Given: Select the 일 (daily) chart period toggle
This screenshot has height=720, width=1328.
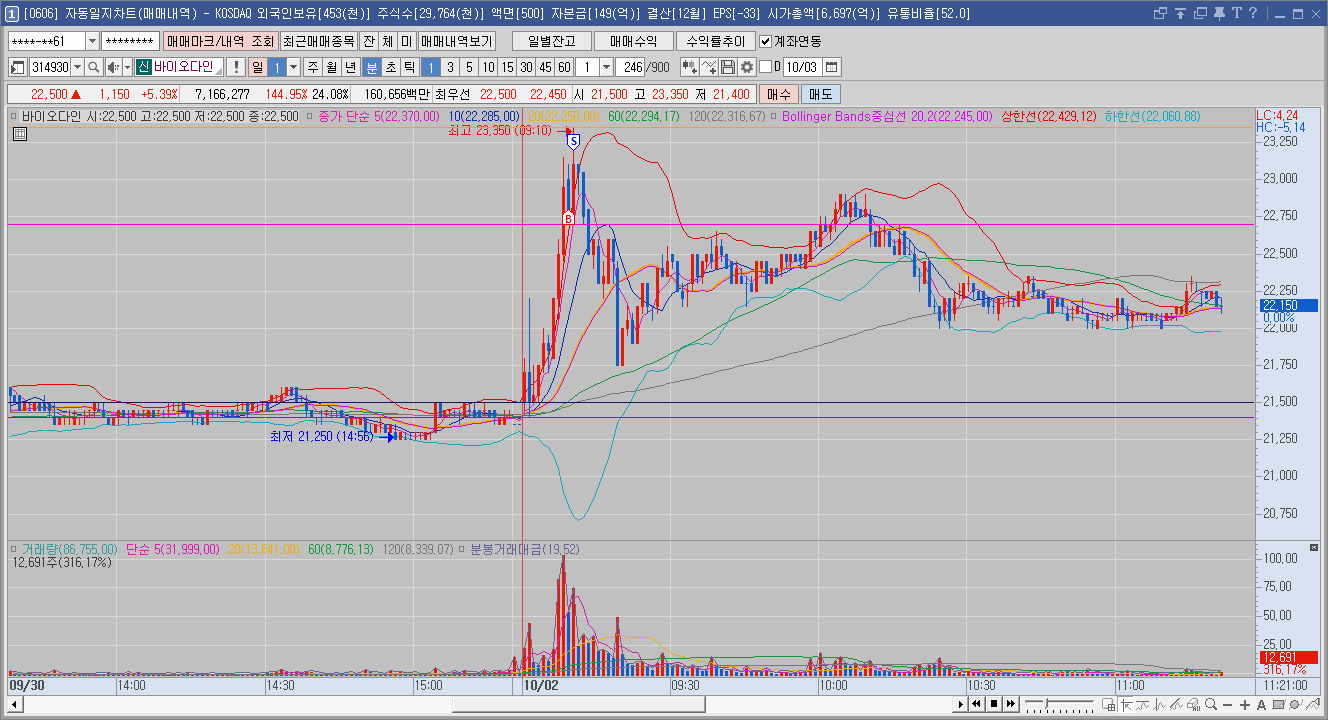Looking at the screenshot, I should [x=258, y=67].
